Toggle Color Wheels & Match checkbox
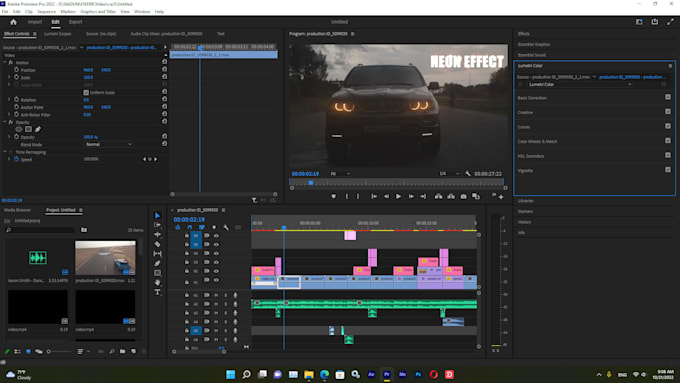This screenshot has height=383, width=680. click(x=668, y=141)
